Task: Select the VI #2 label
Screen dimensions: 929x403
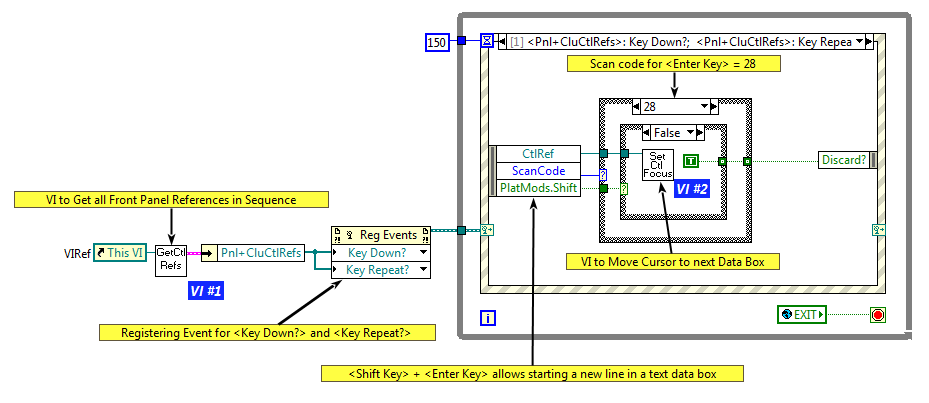Action: (x=692, y=188)
